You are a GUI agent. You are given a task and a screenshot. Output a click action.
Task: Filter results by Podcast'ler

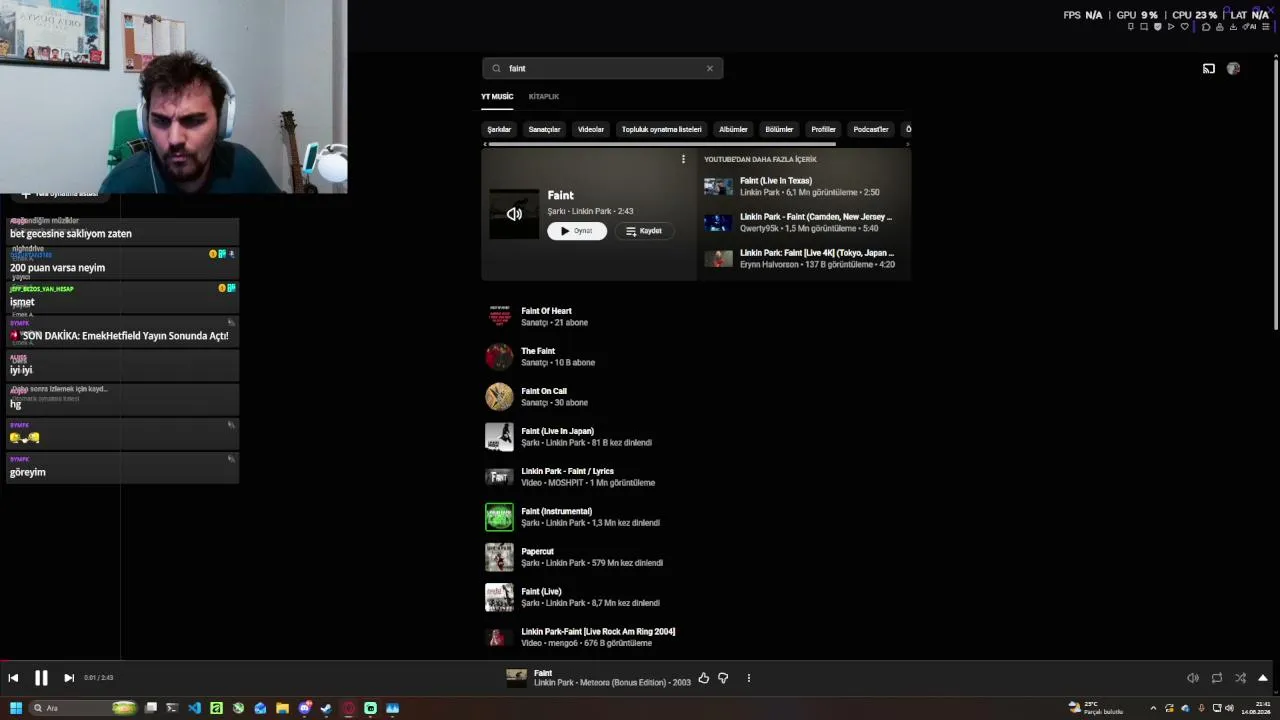(x=871, y=129)
